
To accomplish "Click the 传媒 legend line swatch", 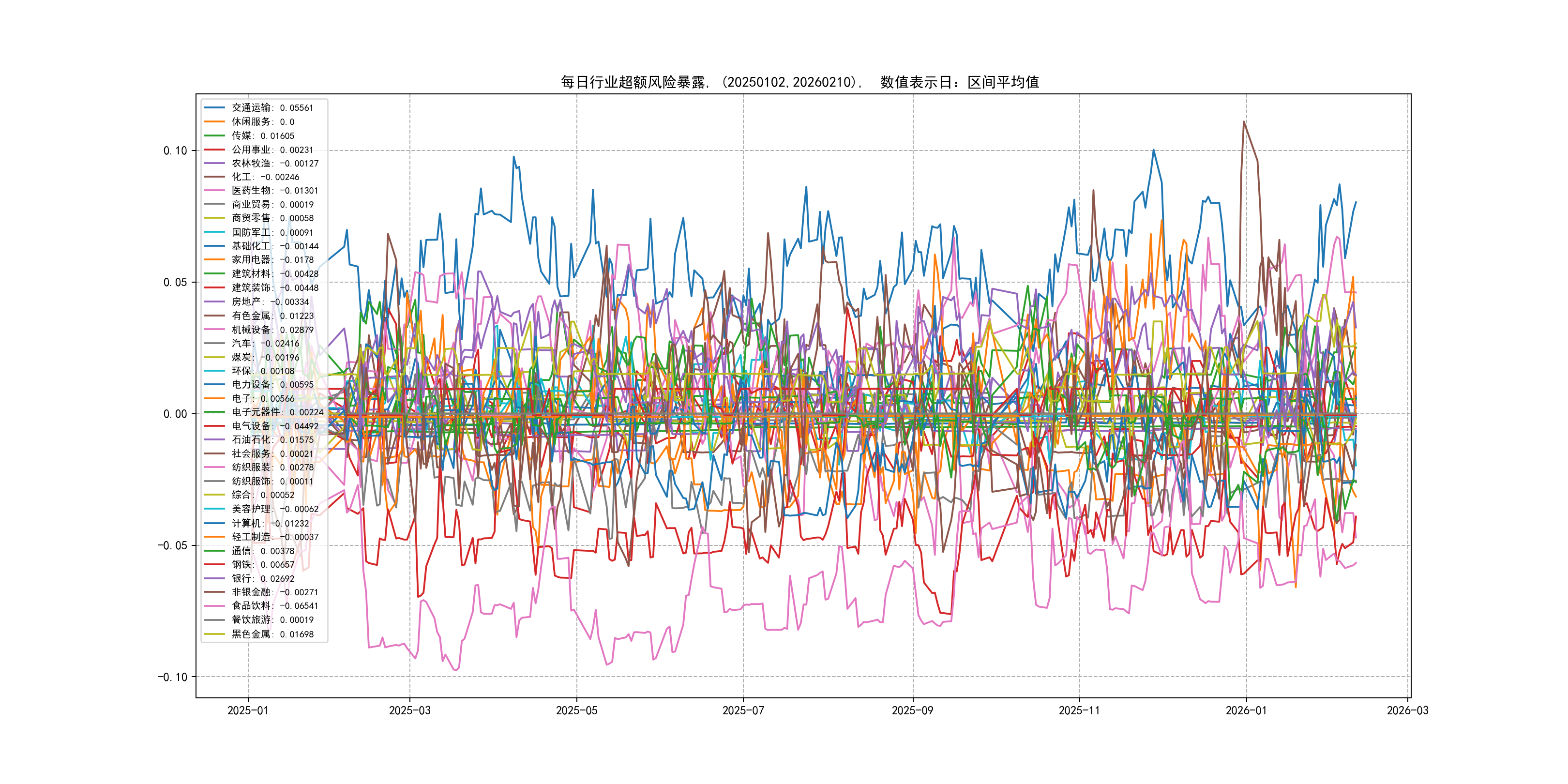I will [x=214, y=136].
